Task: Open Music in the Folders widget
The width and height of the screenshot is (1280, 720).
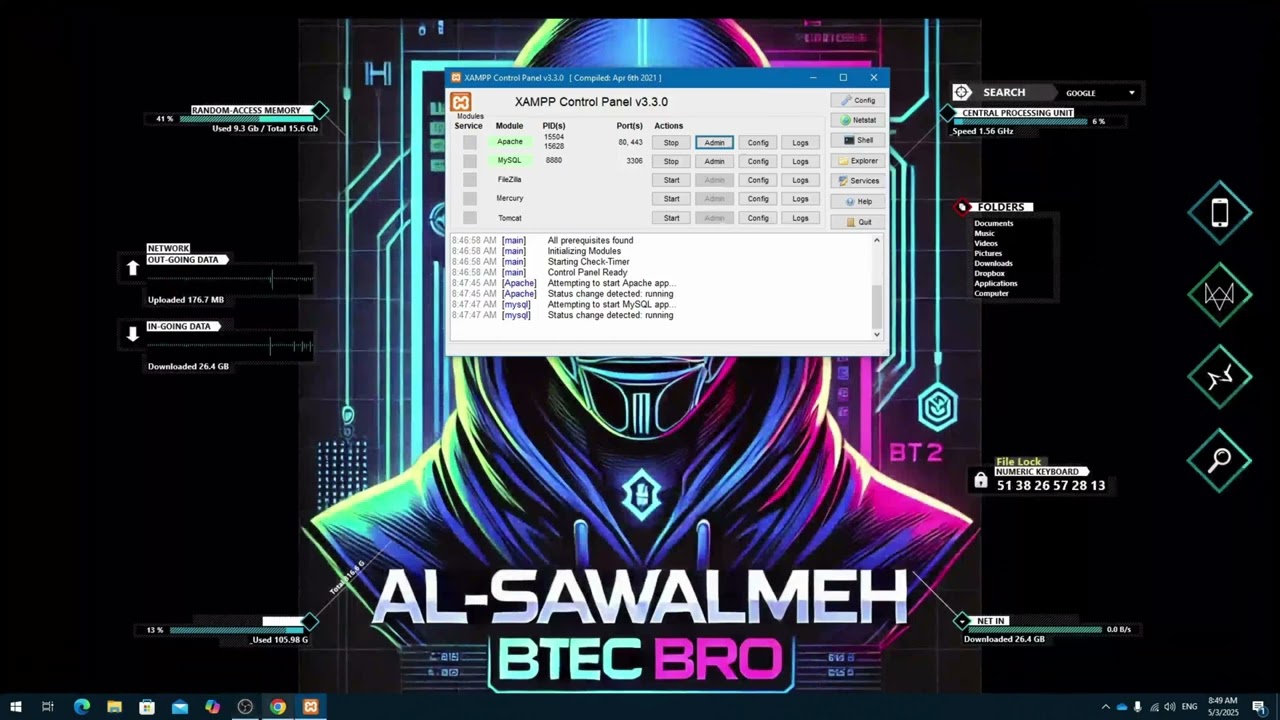Action: 985,233
